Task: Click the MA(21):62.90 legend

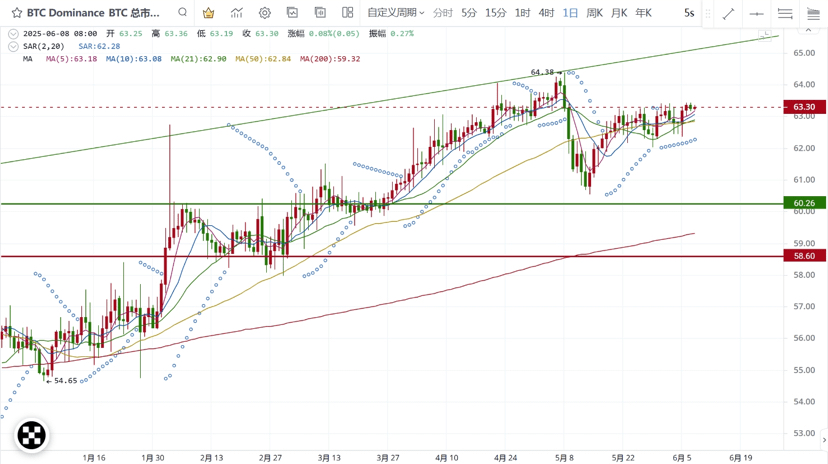Action: coord(198,59)
